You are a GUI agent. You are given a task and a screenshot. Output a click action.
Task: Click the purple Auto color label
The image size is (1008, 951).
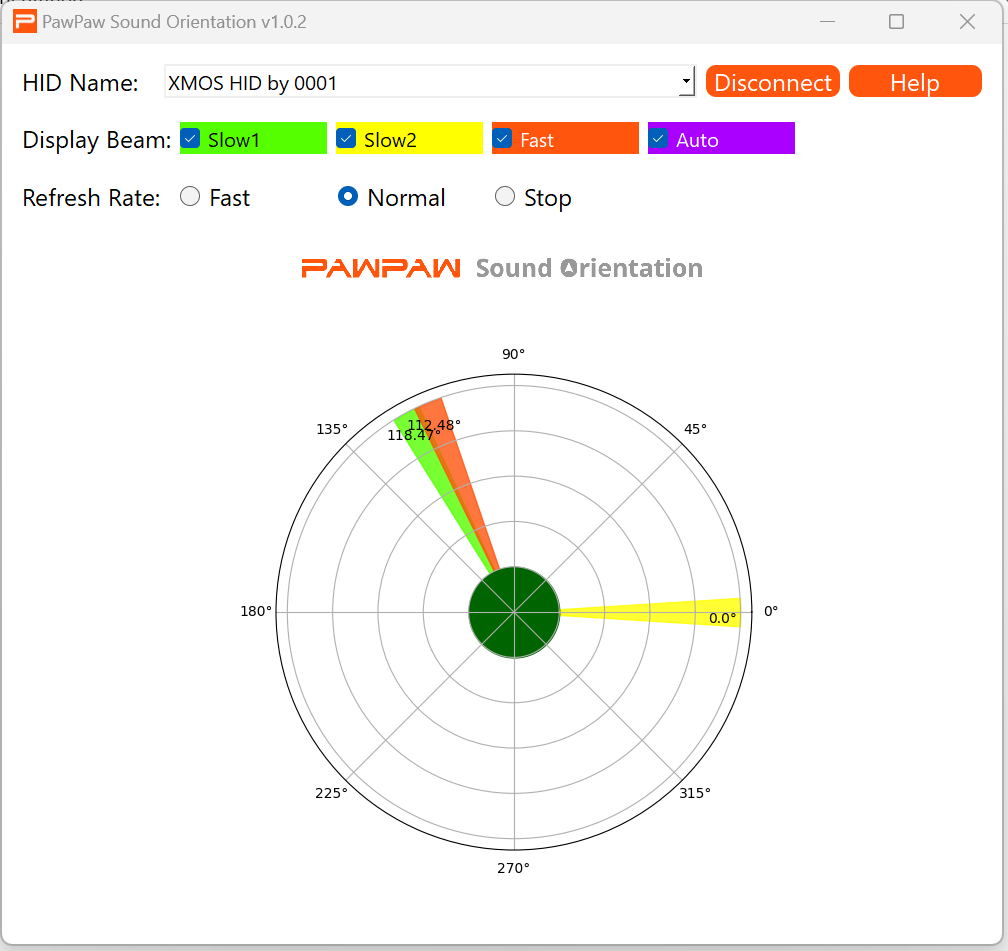point(721,138)
